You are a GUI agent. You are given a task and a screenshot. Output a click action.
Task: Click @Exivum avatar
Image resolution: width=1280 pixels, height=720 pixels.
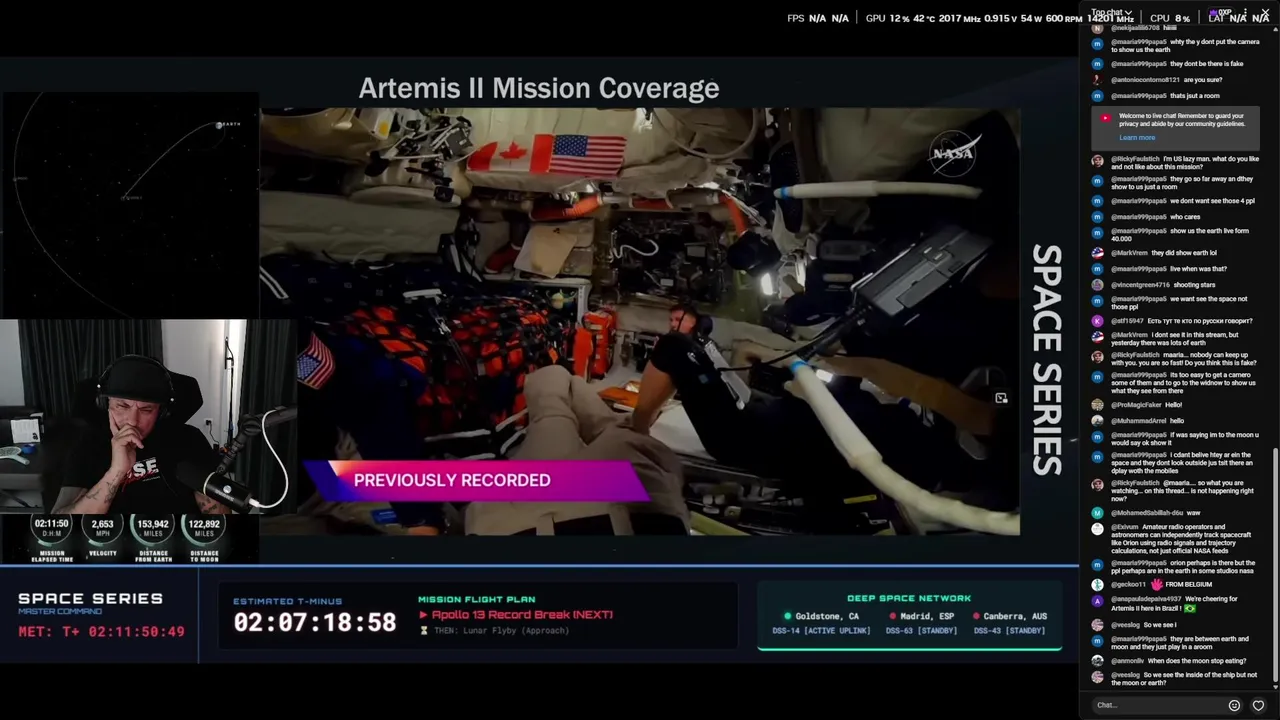click(x=1097, y=528)
